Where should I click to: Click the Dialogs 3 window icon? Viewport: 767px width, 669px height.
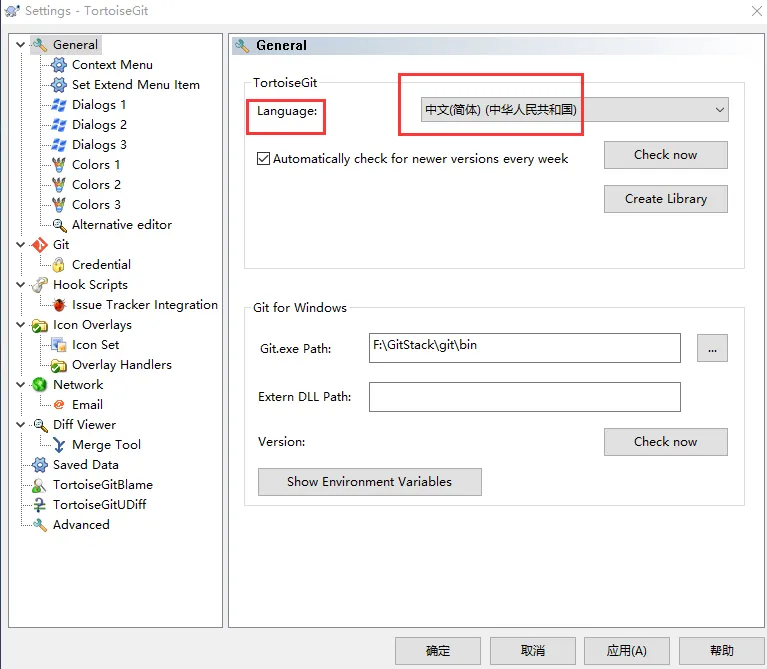coord(59,145)
